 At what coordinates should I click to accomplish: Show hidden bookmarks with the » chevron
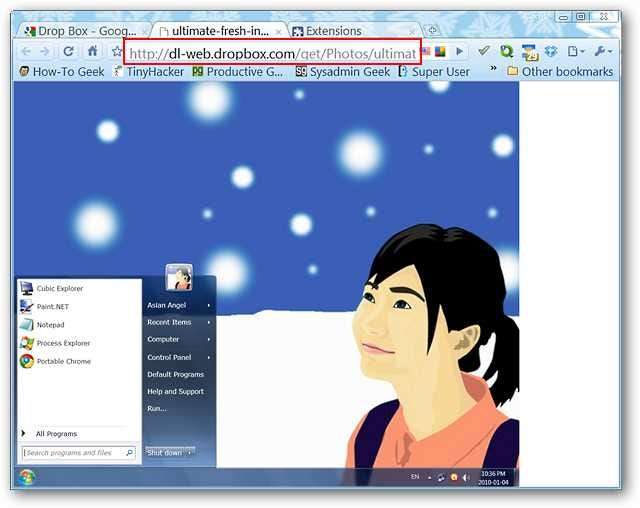click(493, 68)
